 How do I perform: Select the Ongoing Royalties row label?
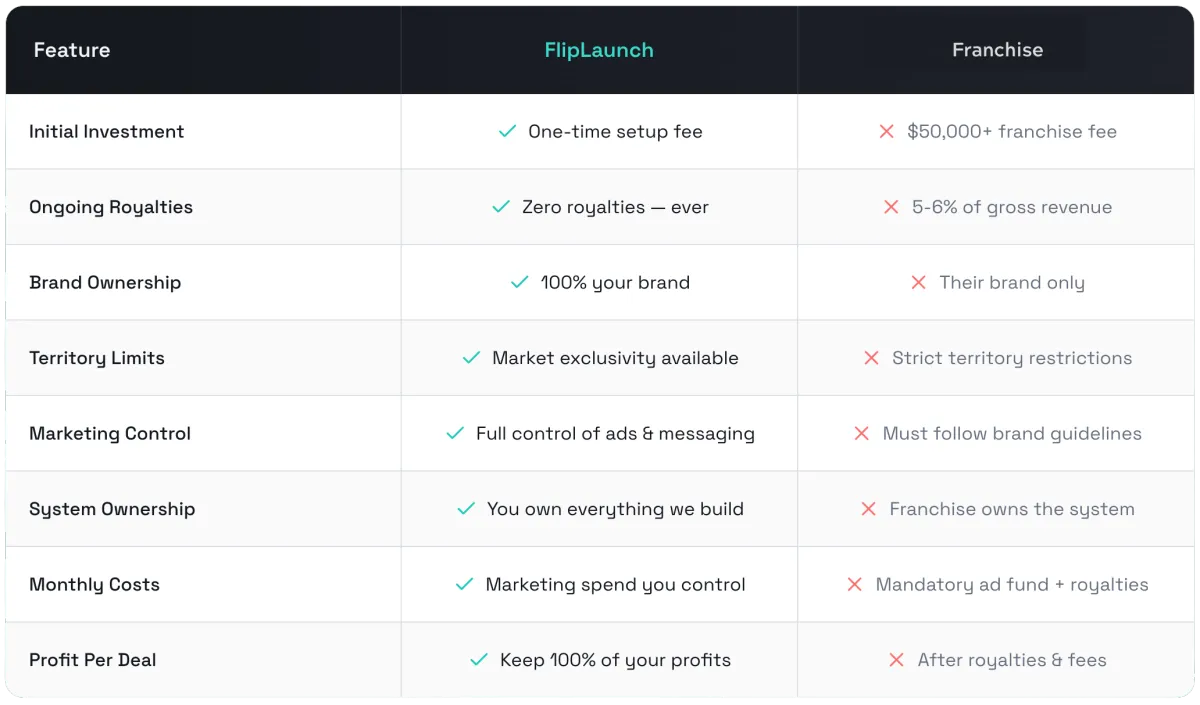111,207
